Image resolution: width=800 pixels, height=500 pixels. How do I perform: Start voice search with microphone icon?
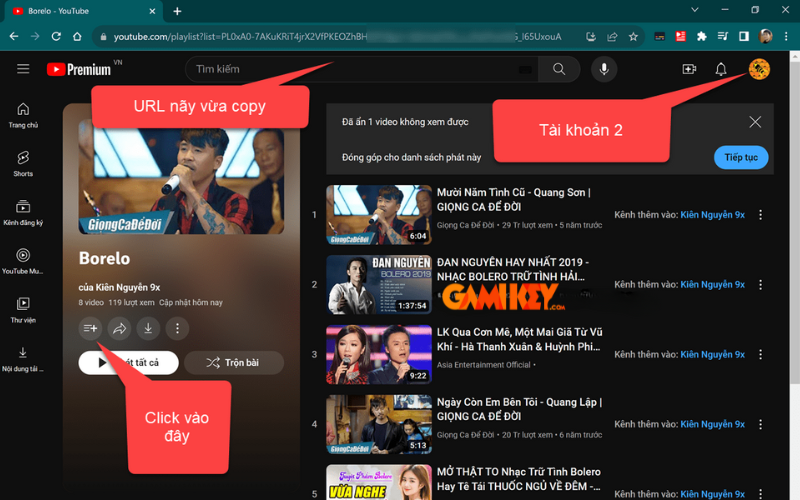click(604, 69)
